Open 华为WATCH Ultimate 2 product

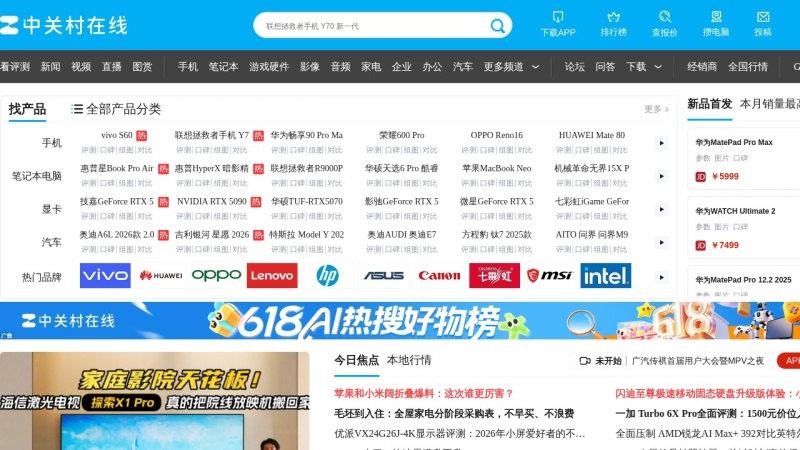pos(735,211)
